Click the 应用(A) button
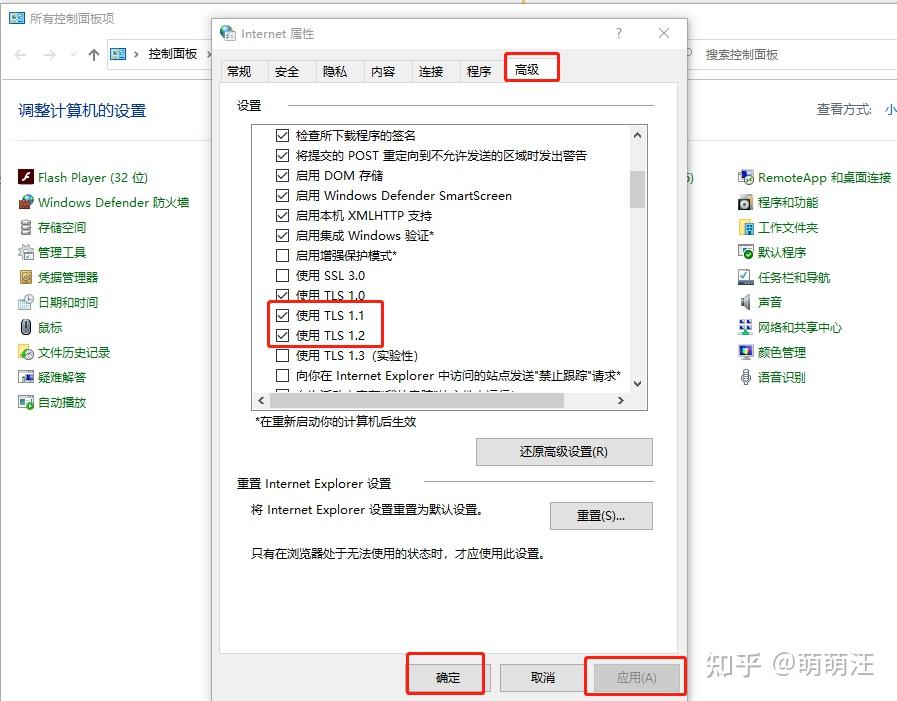Image resolution: width=897 pixels, height=701 pixels. pos(634,677)
